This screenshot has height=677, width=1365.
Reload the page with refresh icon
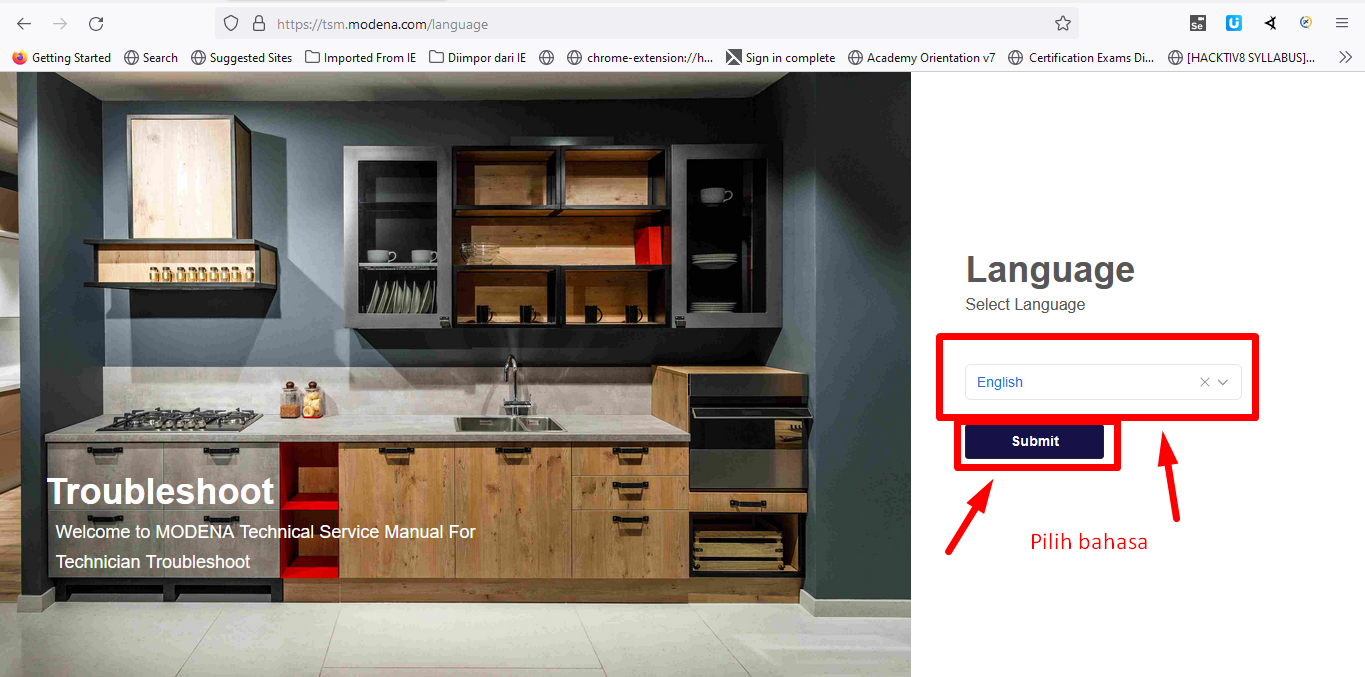[x=96, y=23]
